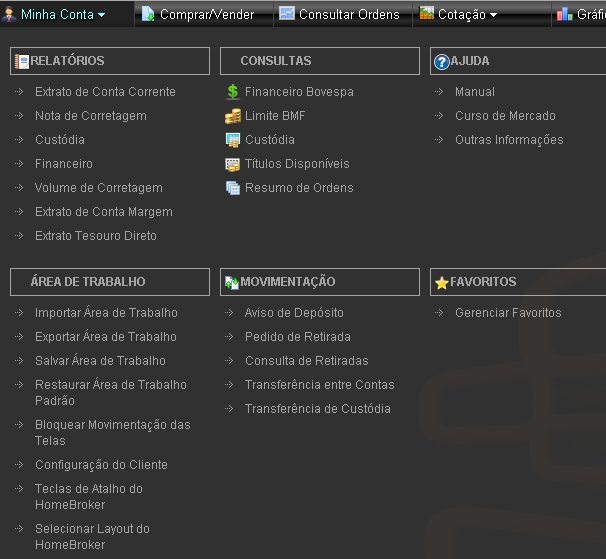Viewport: 606px width, 559px height.
Task: Click the green dollar icon for Financeiro Bovespa
Action: pyautogui.click(x=233, y=92)
